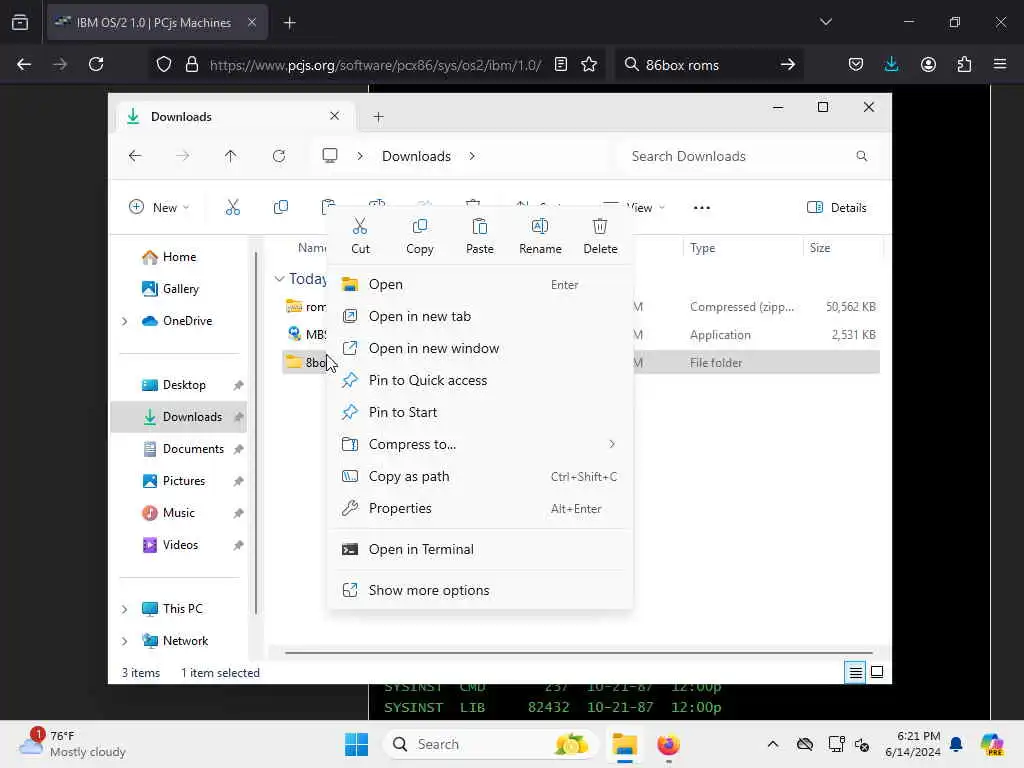Viewport: 1024px width, 768px height.
Task: Open Firefox downloads panel
Action: click(x=891, y=64)
